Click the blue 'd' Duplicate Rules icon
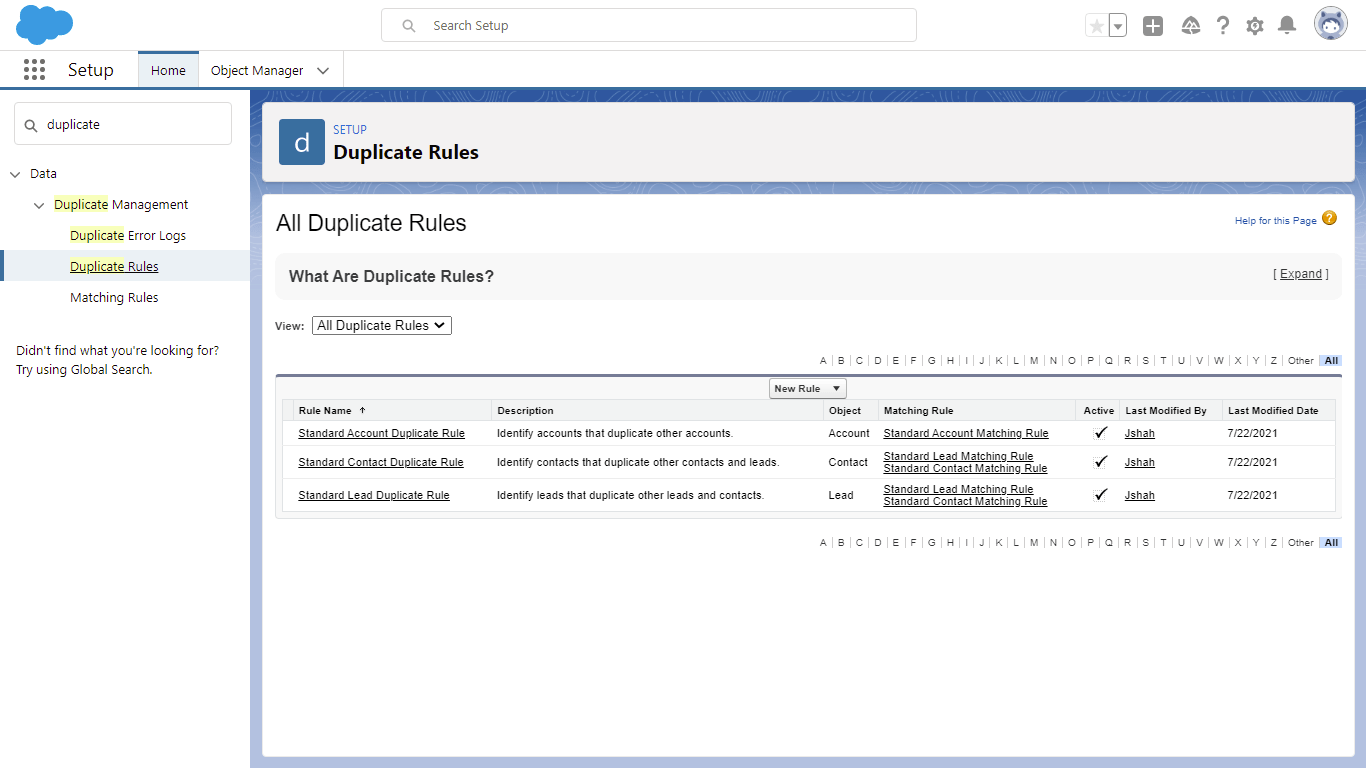 (x=302, y=142)
